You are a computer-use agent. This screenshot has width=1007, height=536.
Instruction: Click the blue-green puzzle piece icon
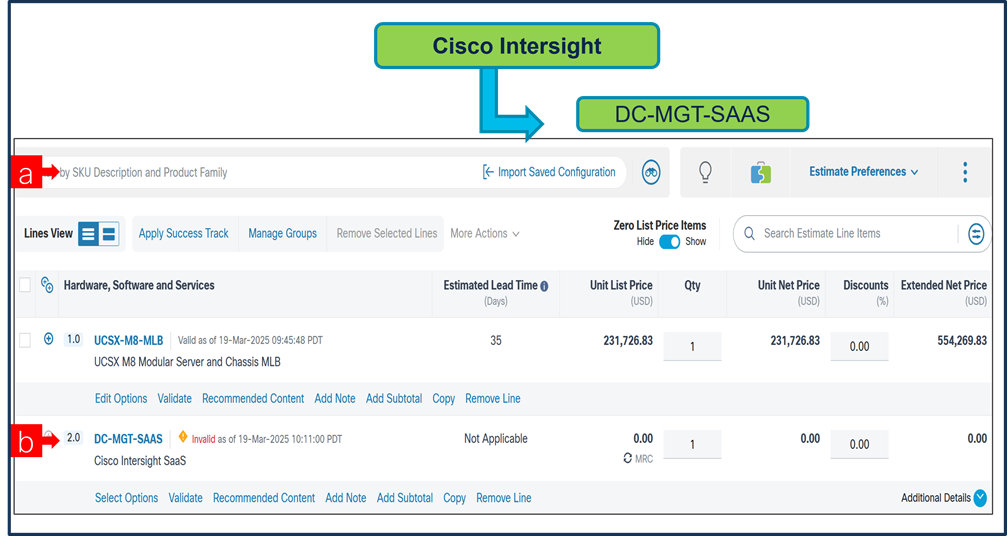(x=761, y=172)
